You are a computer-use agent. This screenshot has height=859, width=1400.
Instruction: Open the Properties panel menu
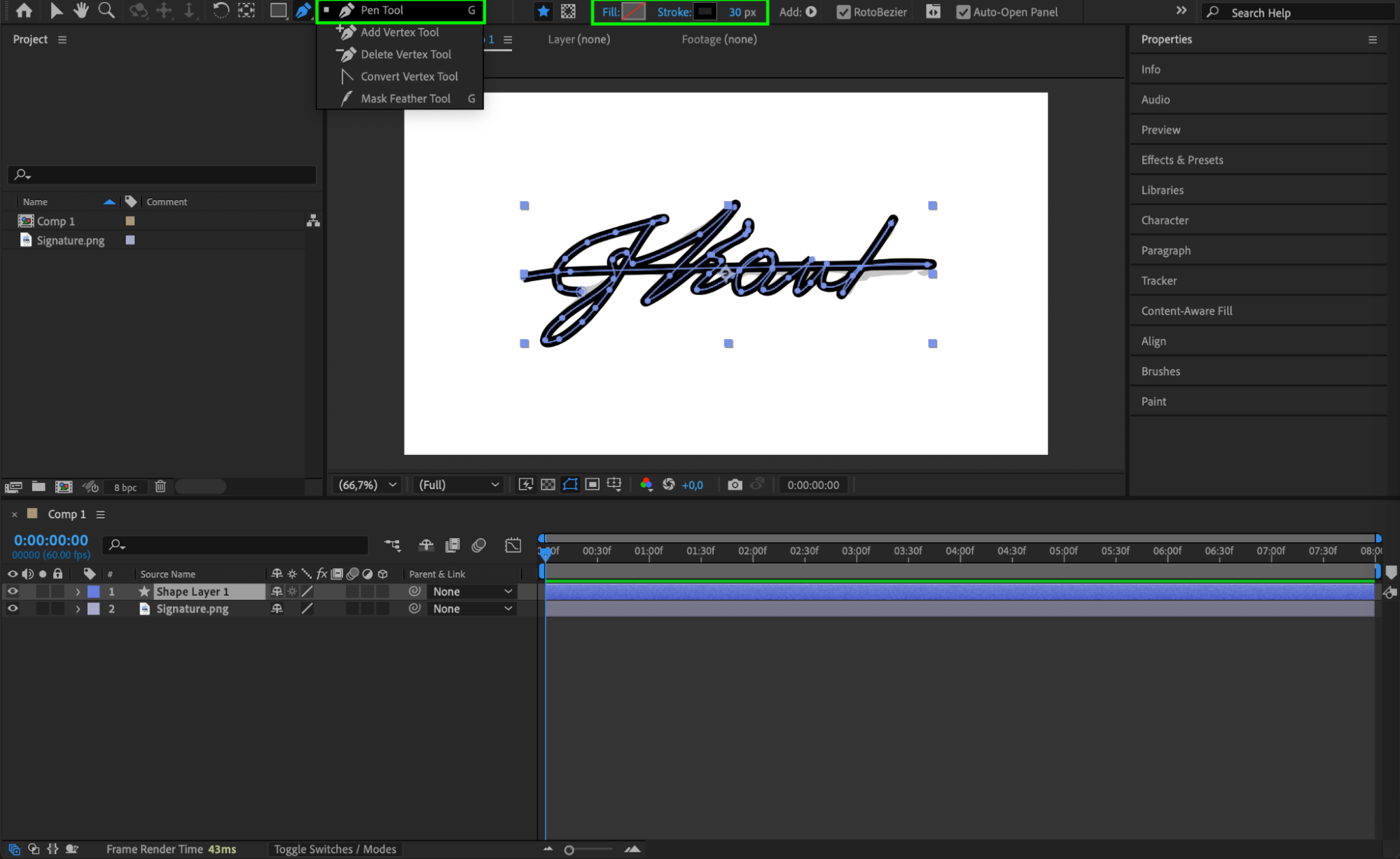tap(1373, 40)
